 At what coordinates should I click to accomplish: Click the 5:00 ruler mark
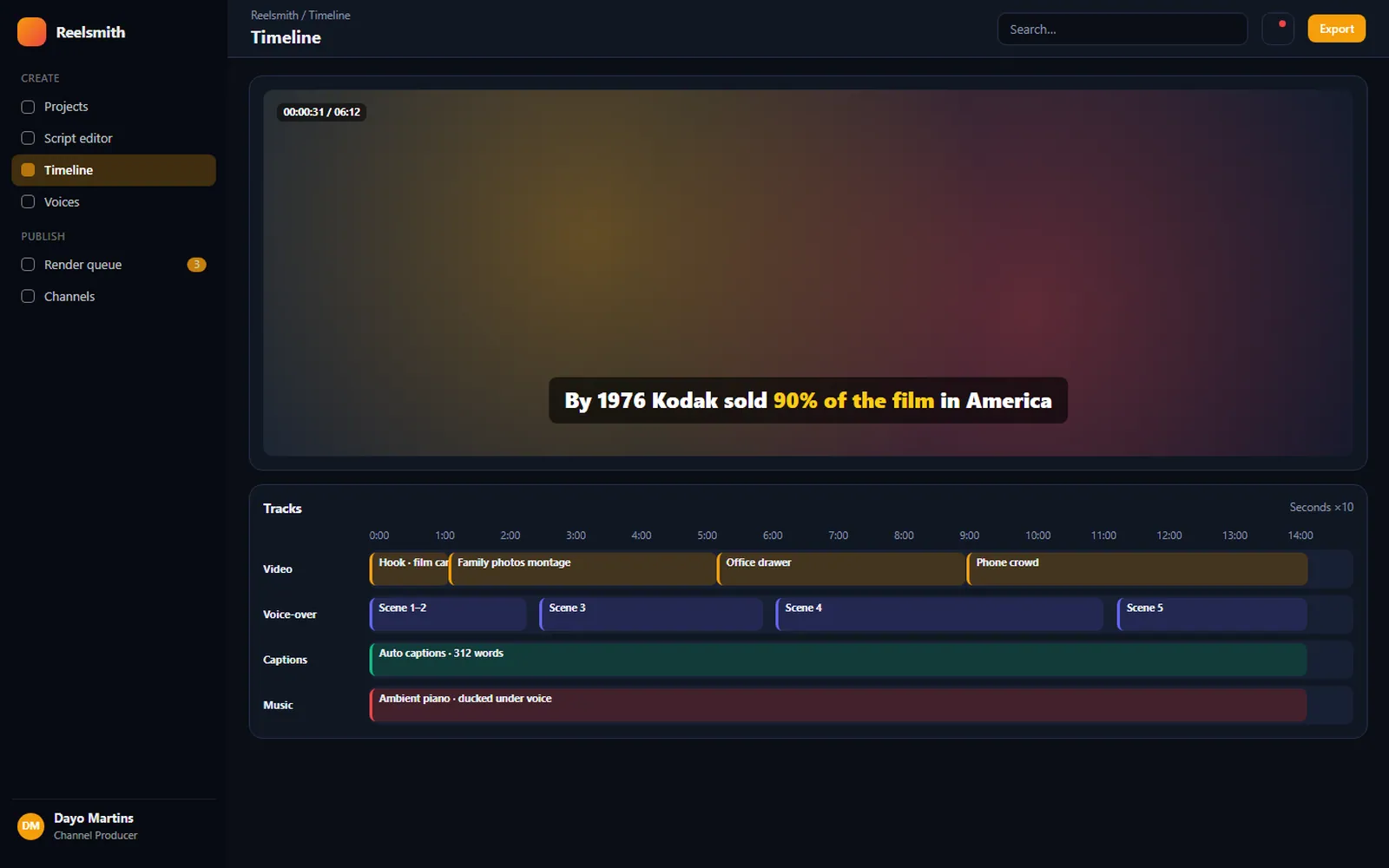coord(708,536)
